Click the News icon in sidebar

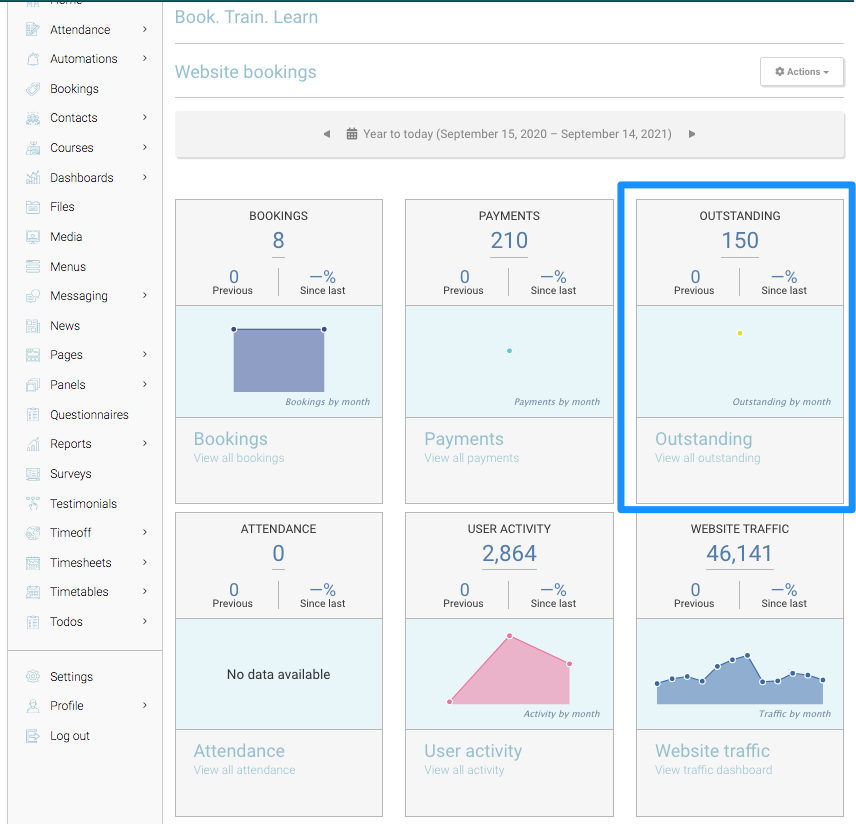pos(32,326)
